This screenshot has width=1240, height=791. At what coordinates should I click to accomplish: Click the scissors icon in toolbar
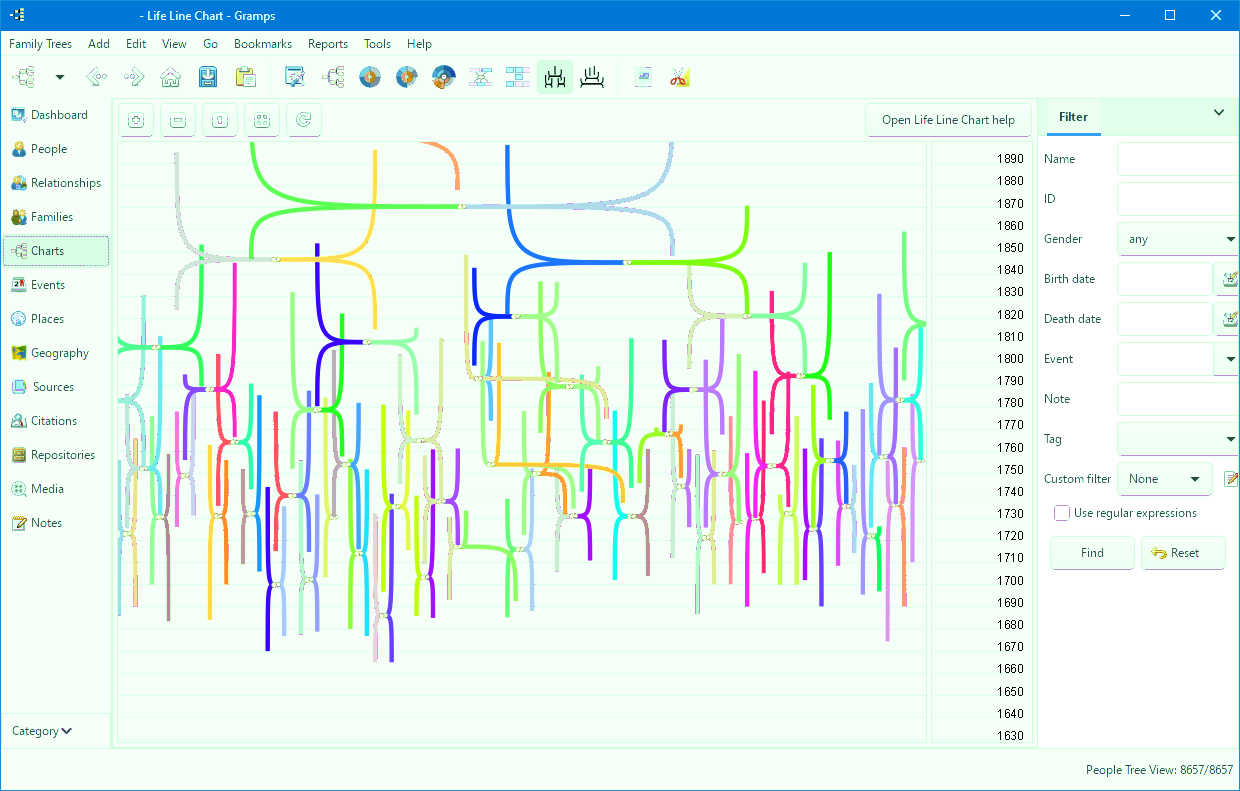click(x=680, y=77)
